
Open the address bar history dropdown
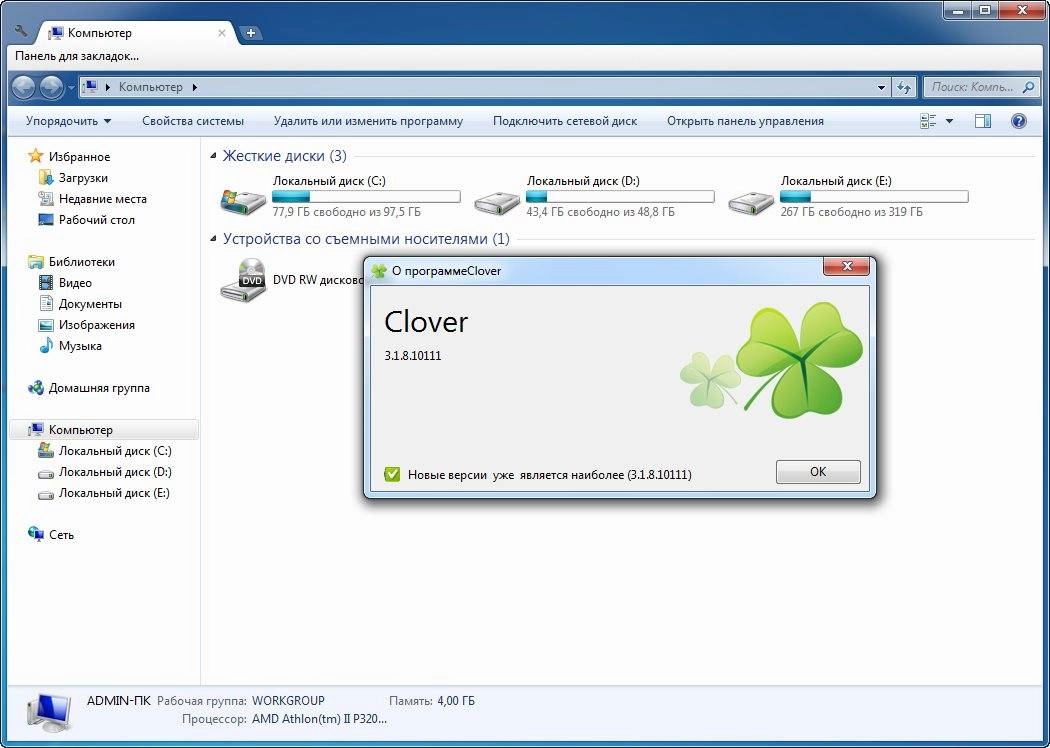point(881,87)
